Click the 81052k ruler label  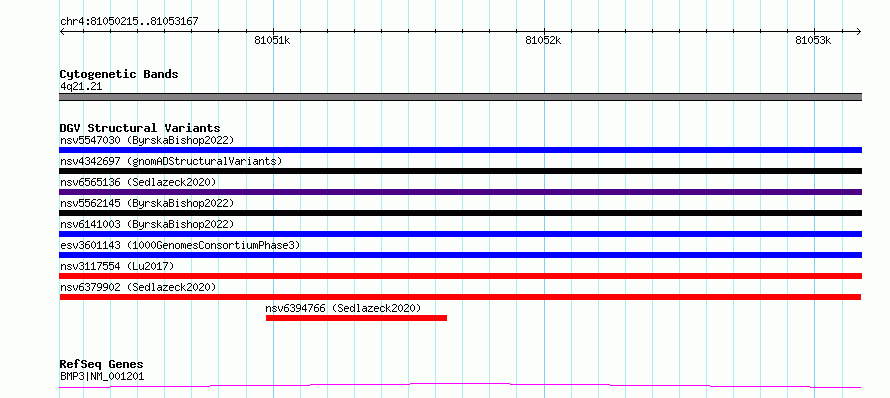point(543,40)
